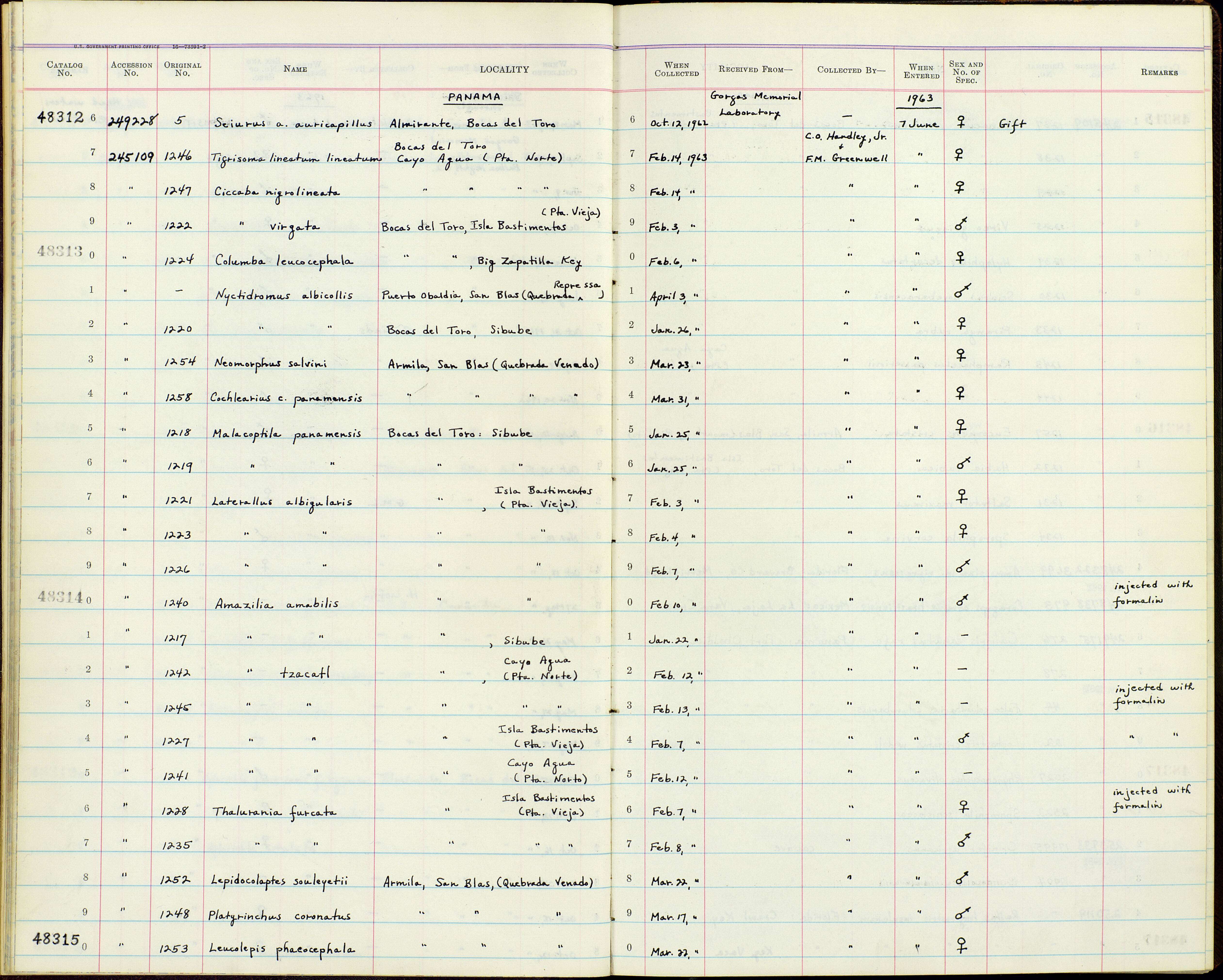This screenshot has width=1223, height=980.
Task: Click female symbol in Sciurus a. auricapillus row
Action: click(961, 123)
